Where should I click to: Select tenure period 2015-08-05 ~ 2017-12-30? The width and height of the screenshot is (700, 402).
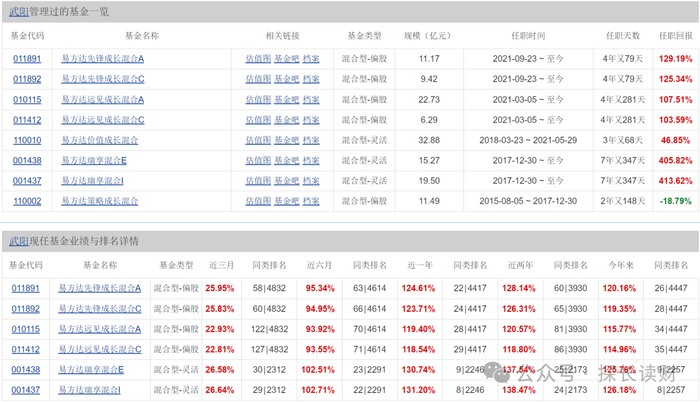coord(528,201)
